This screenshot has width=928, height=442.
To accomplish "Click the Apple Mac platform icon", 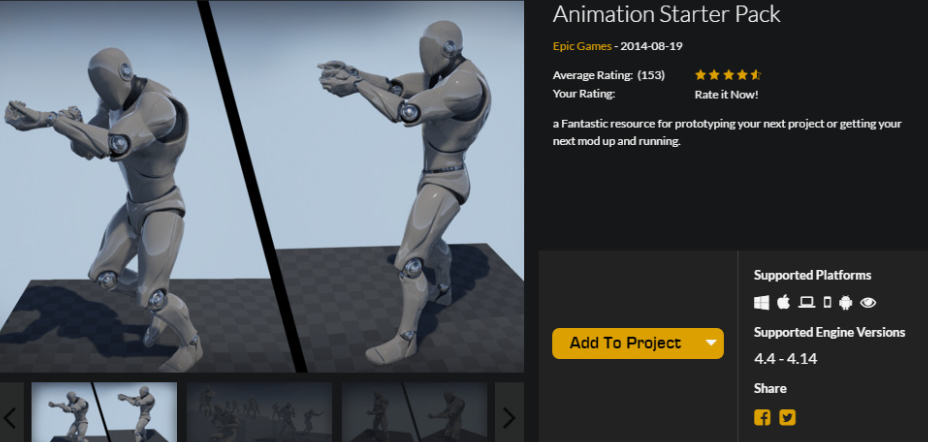I will (x=784, y=302).
